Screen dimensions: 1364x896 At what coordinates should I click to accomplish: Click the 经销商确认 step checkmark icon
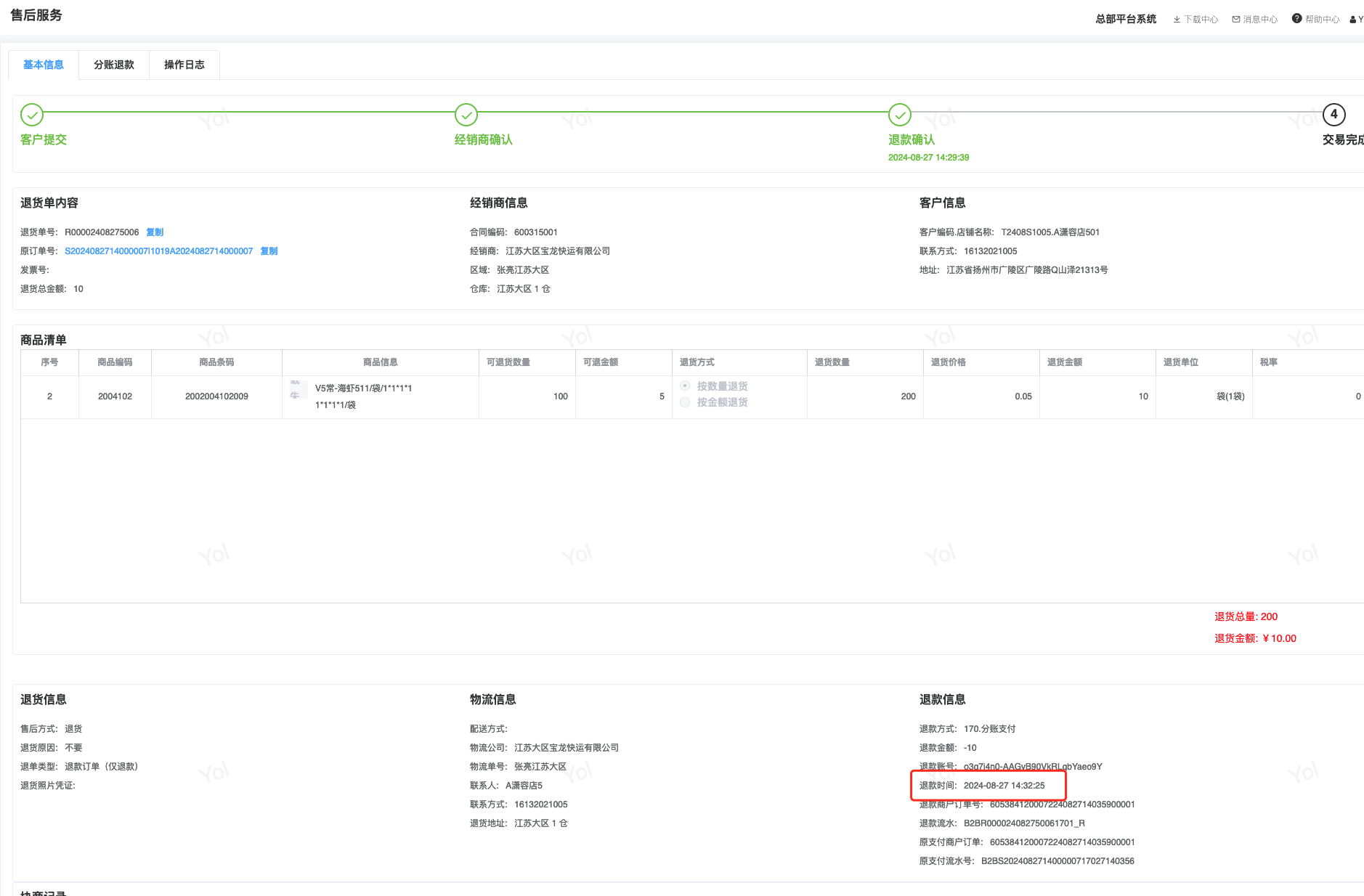tap(466, 115)
